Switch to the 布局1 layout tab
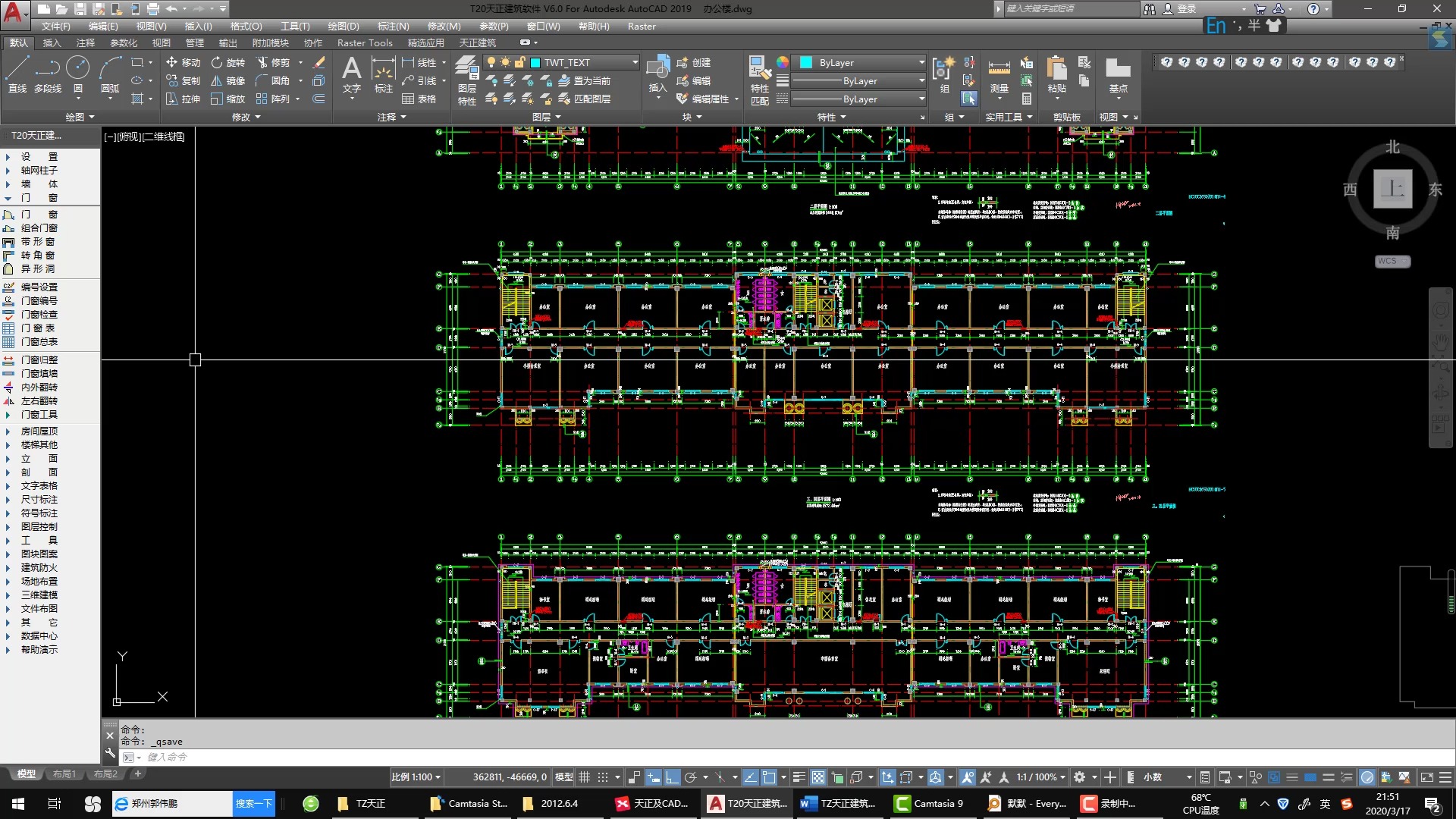The height and width of the screenshot is (819, 1456). (x=64, y=774)
